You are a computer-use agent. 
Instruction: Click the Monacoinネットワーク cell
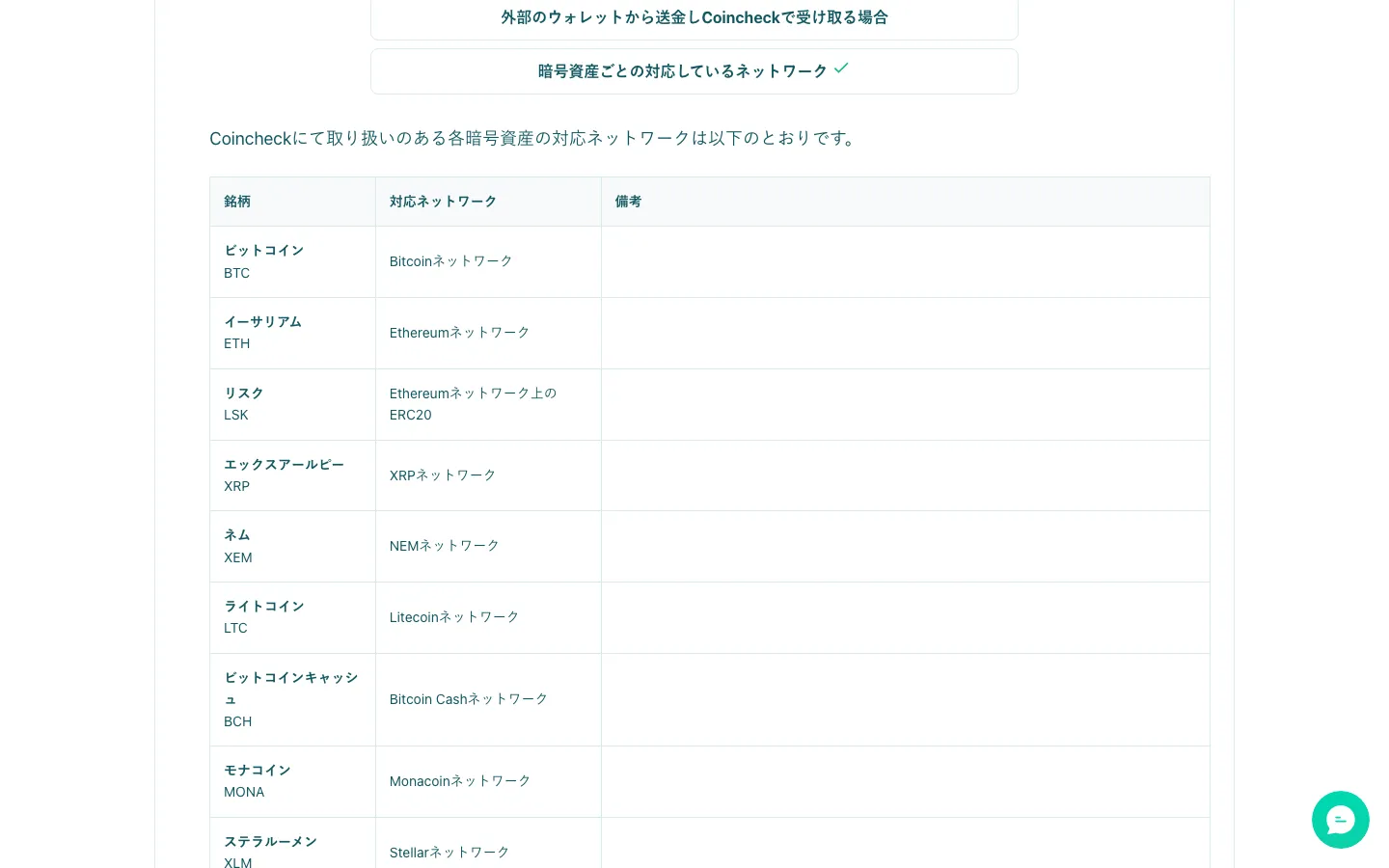(488, 781)
